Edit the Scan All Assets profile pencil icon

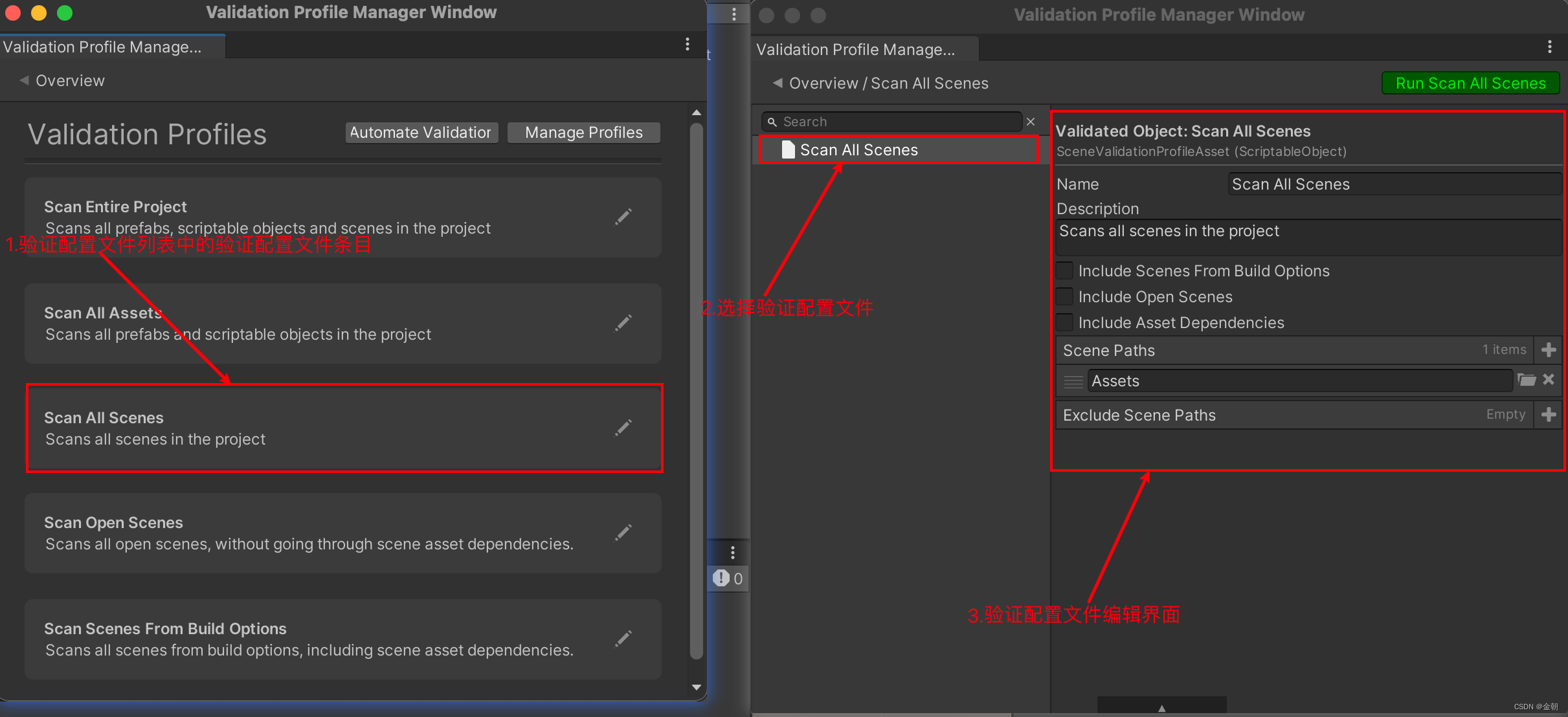[623, 323]
